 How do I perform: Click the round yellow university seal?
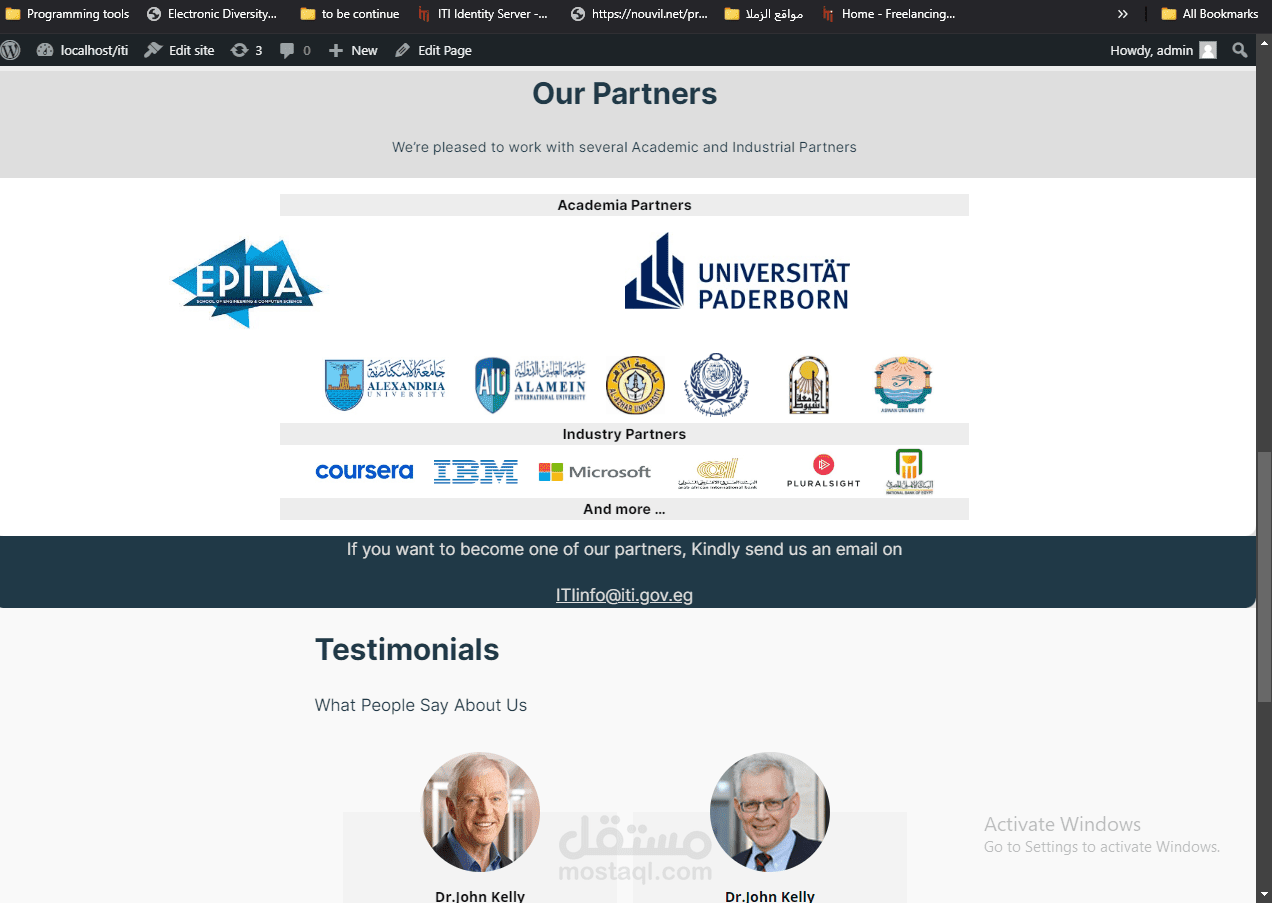[x=635, y=386]
